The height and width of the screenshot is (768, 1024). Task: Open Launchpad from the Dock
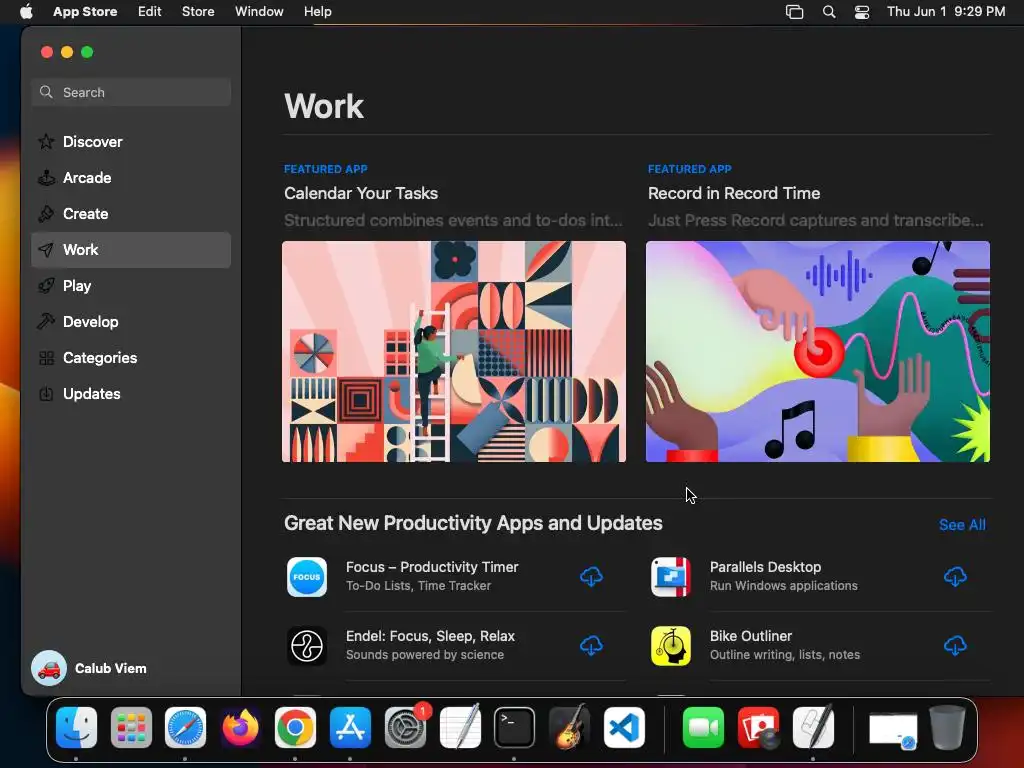point(131,727)
